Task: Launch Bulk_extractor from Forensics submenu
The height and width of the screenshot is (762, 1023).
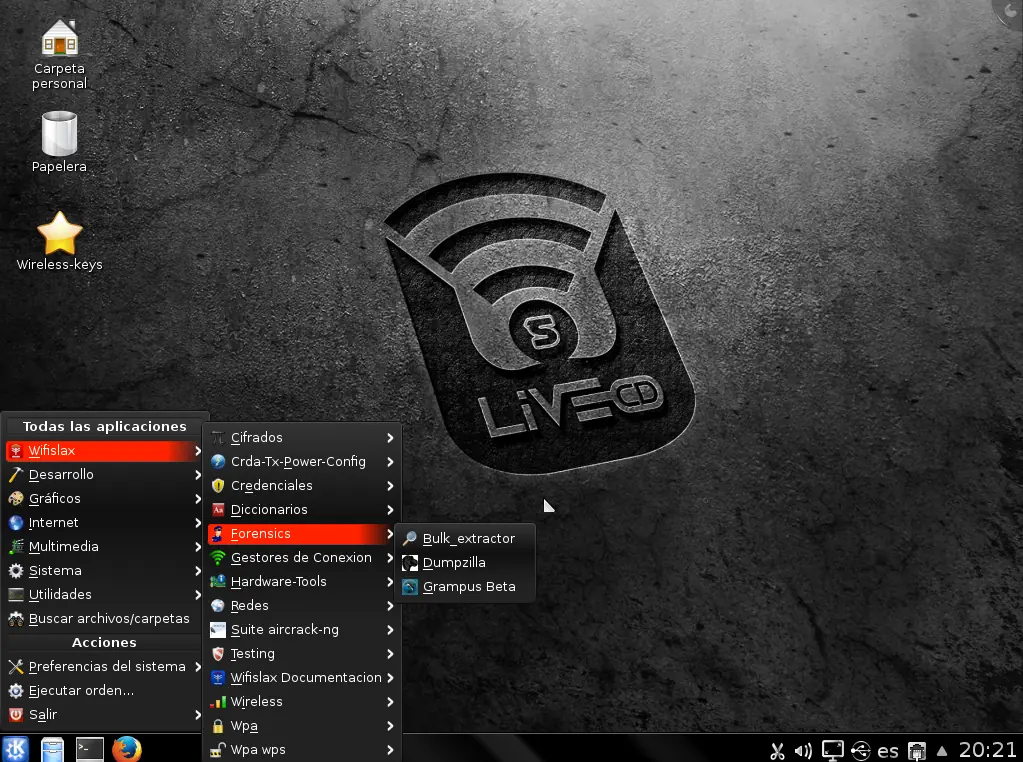Action: [x=464, y=539]
